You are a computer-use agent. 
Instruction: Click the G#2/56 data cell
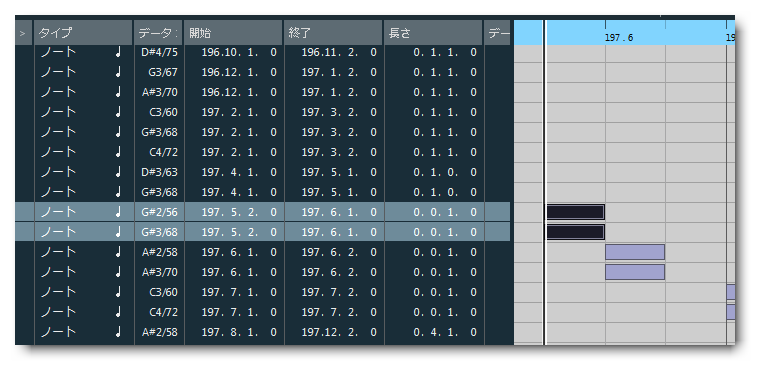coord(159,212)
